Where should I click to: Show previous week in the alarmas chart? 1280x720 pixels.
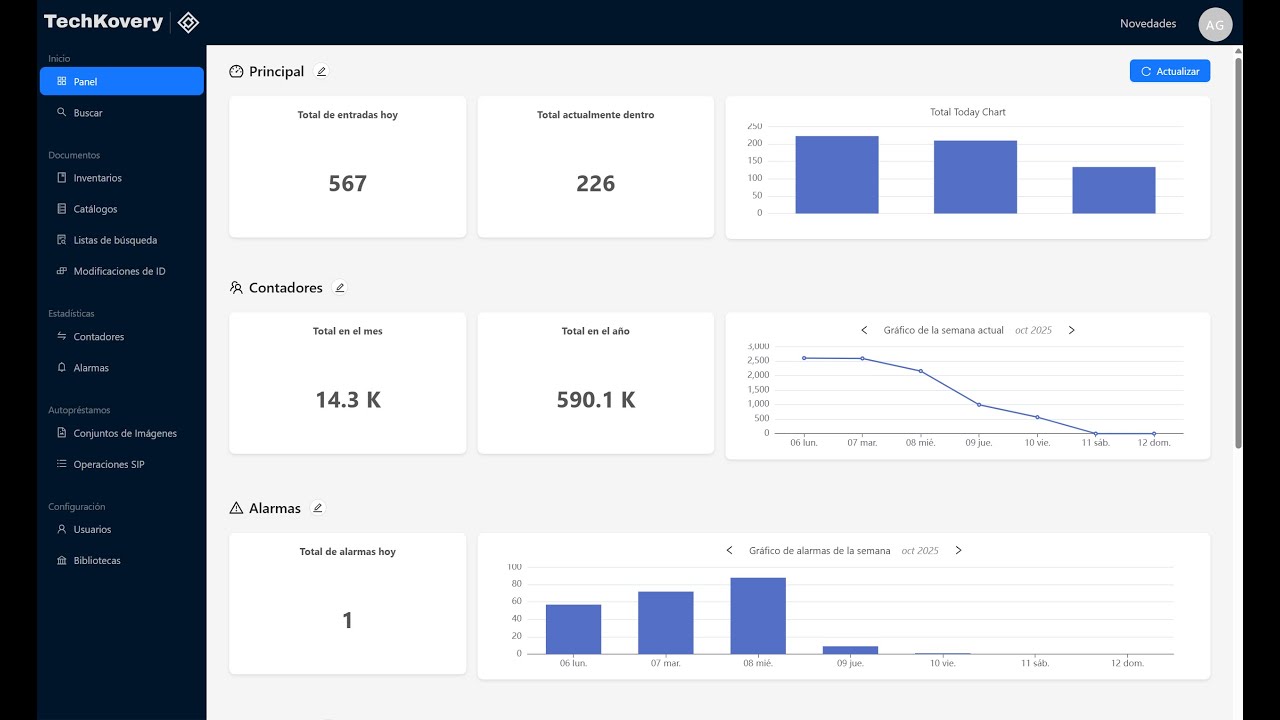pos(730,550)
